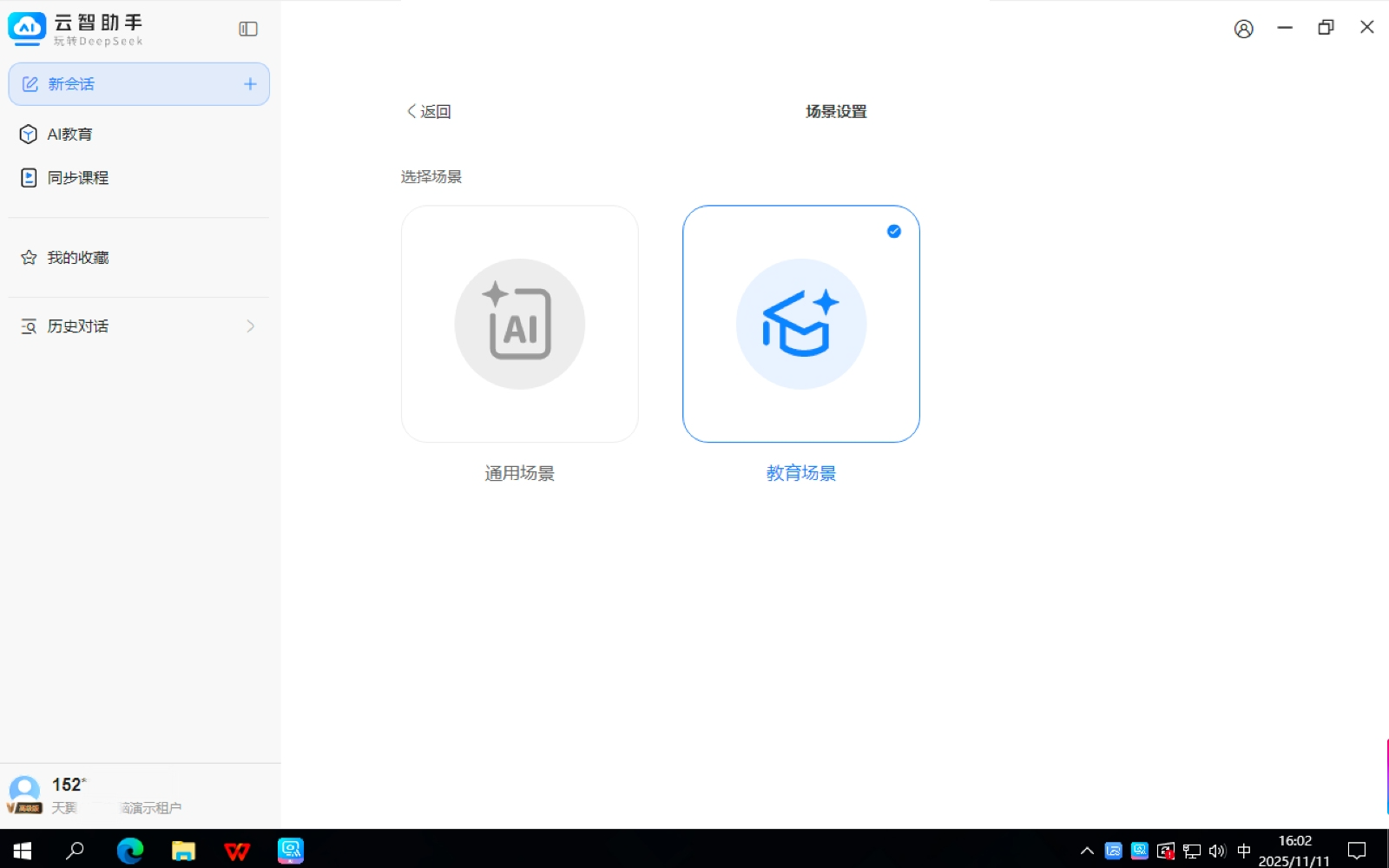Click the plus icon in new conversation
Image resolution: width=1389 pixels, height=868 pixels.
point(250,84)
